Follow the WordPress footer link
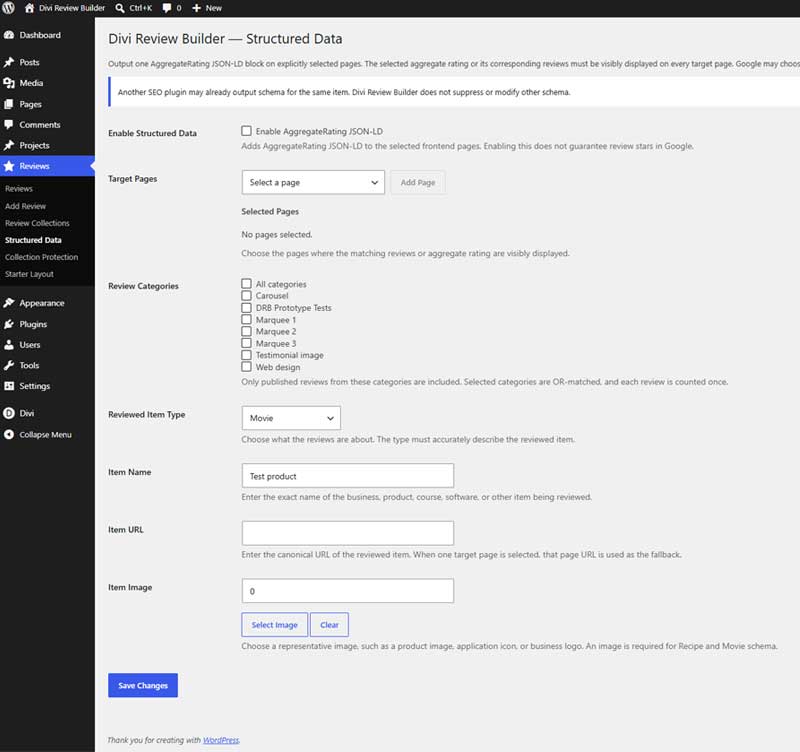800x752 pixels. pos(221,740)
